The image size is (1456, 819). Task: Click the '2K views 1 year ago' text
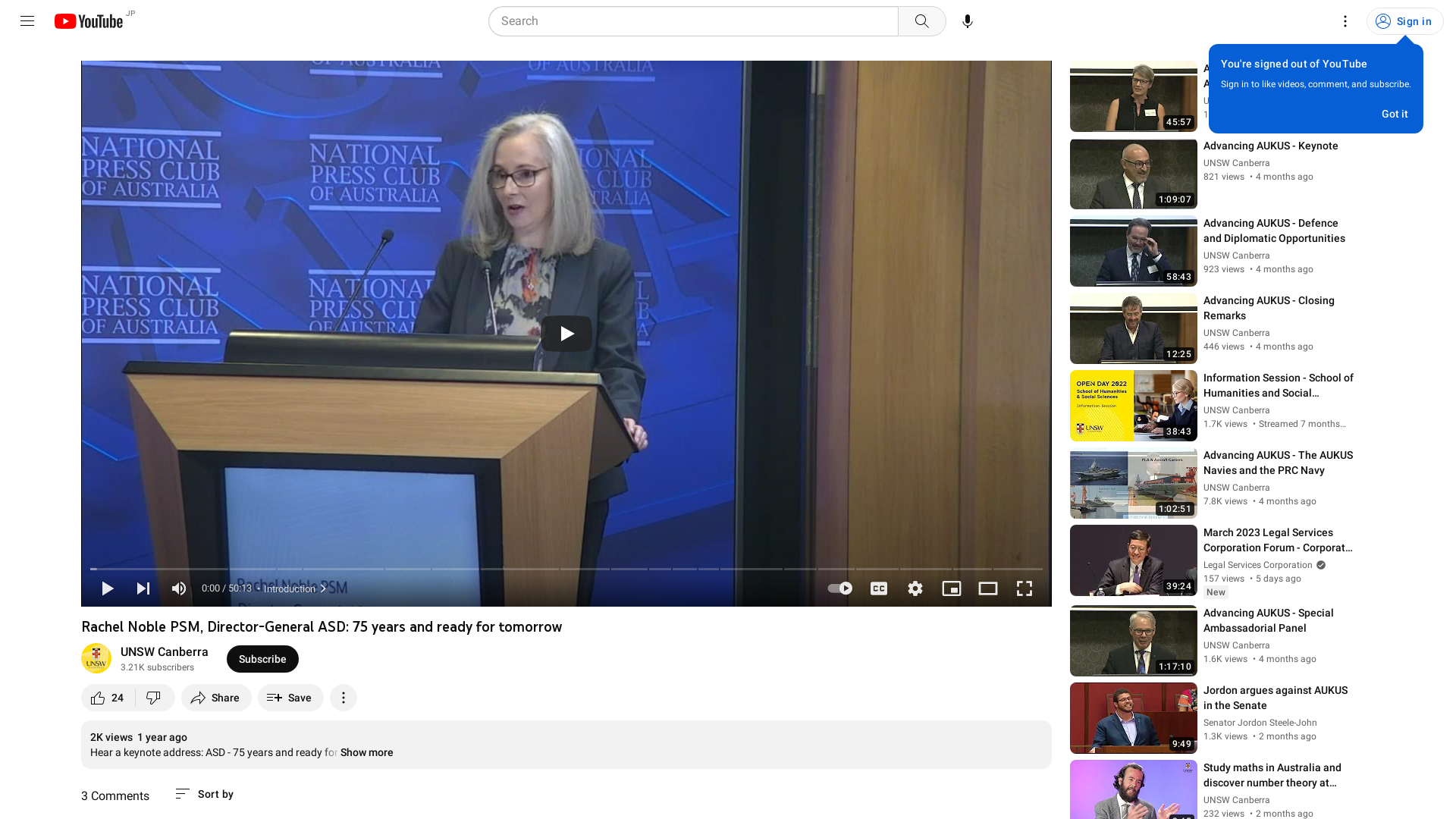point(138,737)
